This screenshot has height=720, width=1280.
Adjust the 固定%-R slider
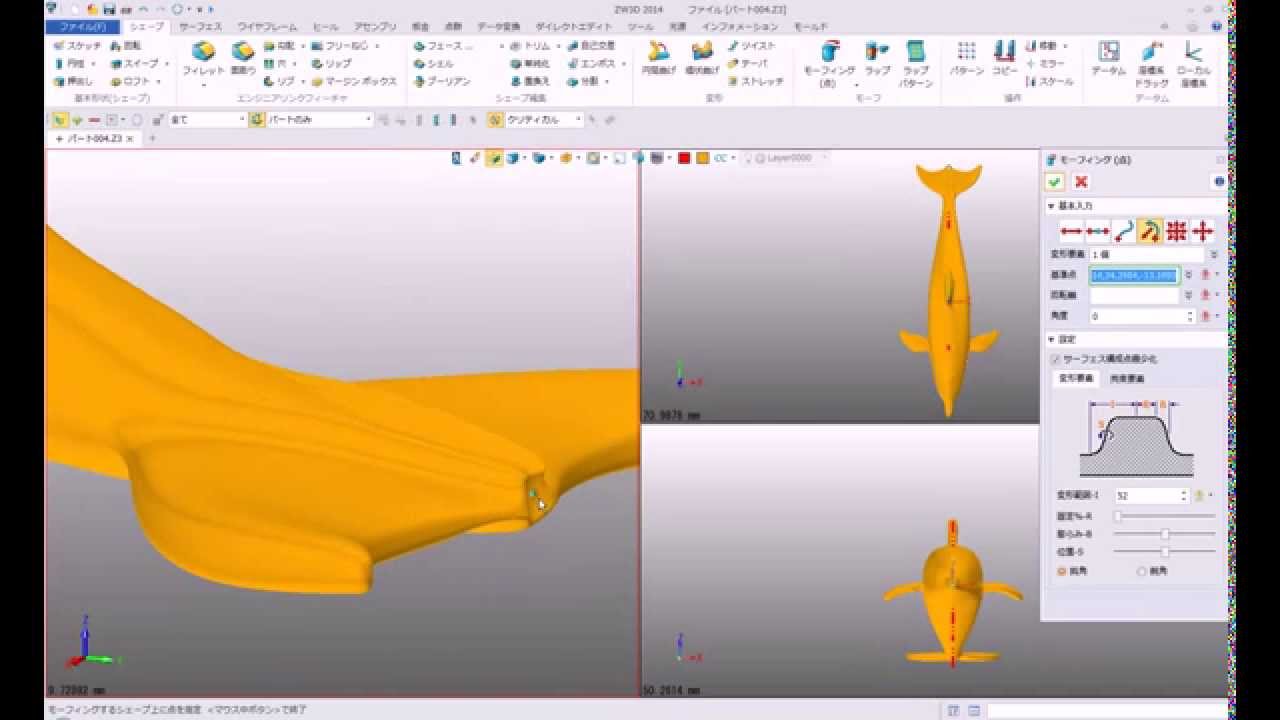tap(1165, 516)
